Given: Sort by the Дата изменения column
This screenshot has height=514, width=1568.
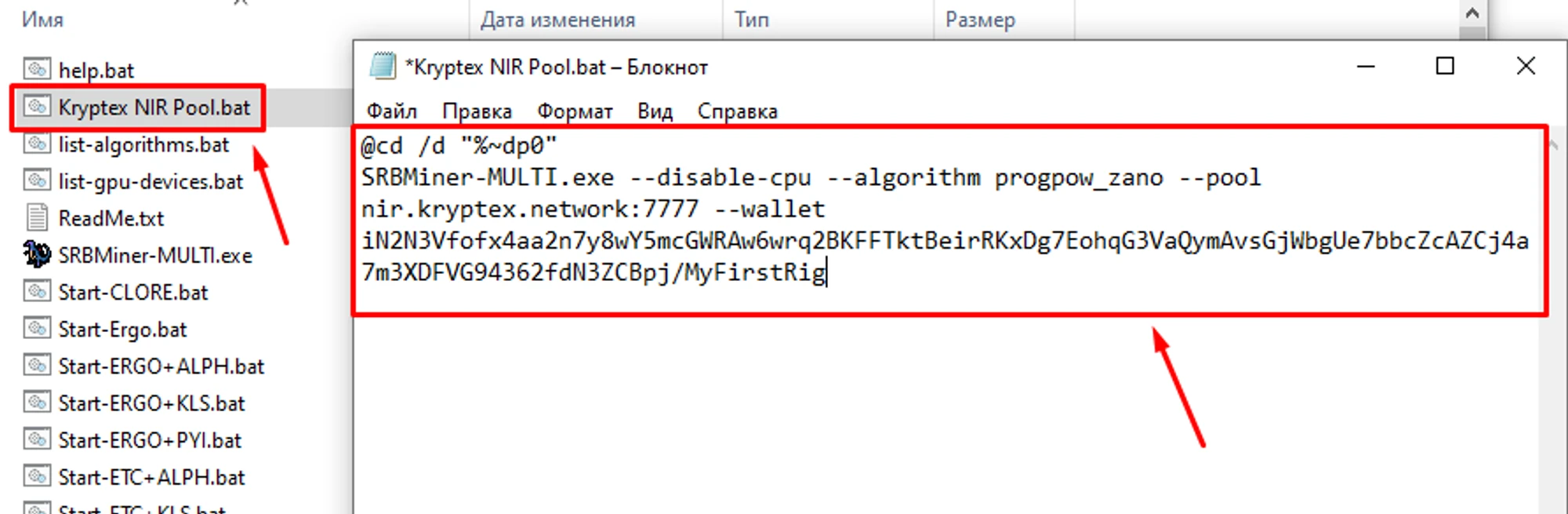Looking at the screenshot, I should 557,20.
